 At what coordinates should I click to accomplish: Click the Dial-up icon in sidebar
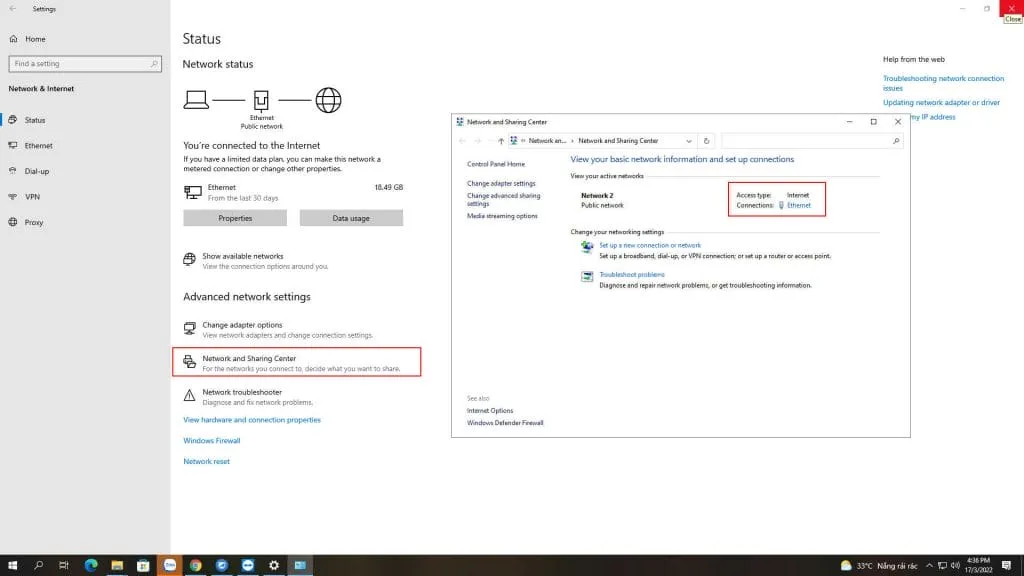(13, 171)
